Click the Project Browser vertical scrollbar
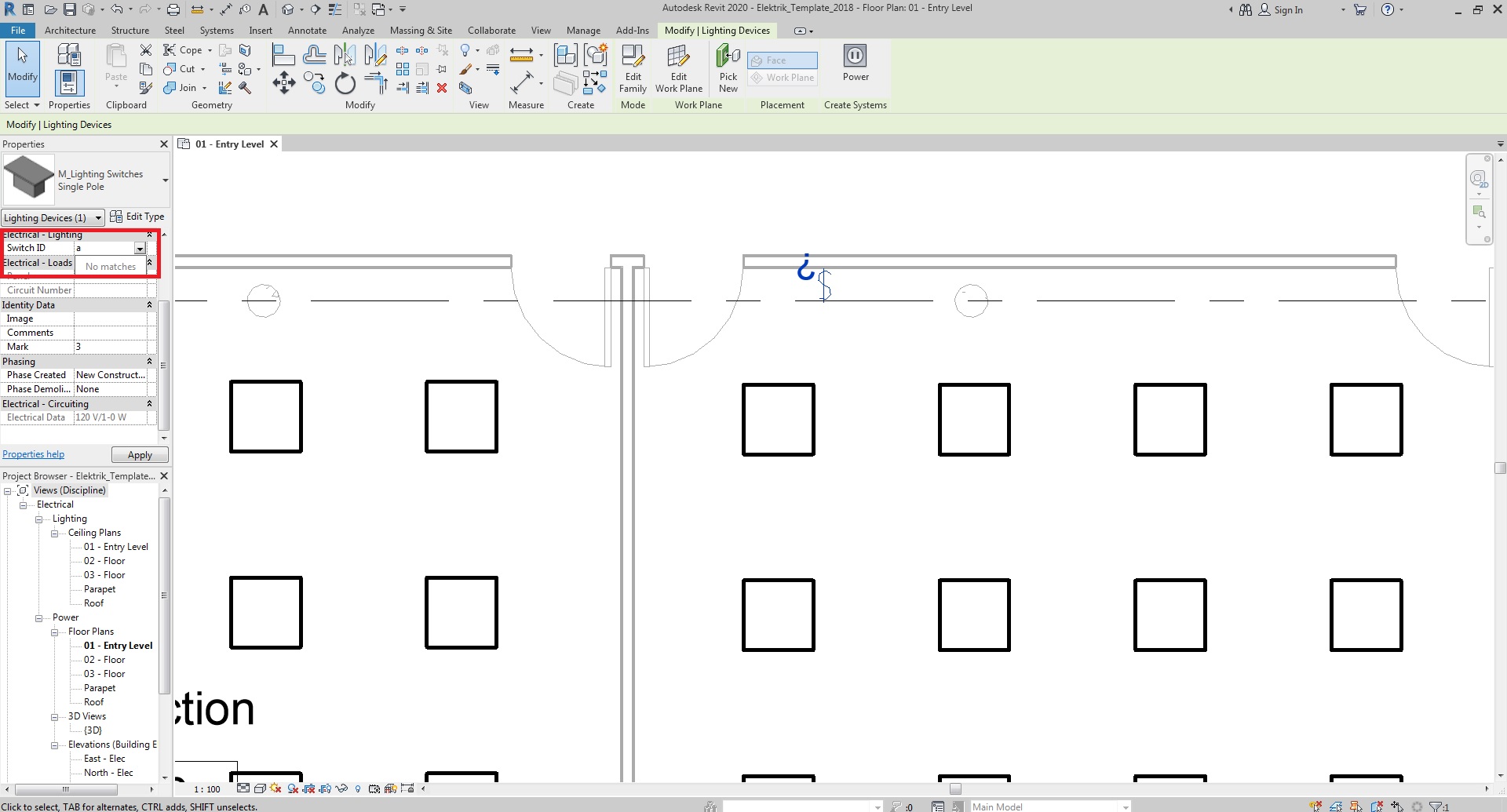Screen dimensions: 1507x812 pyautogui.click(x=164, y=596)
